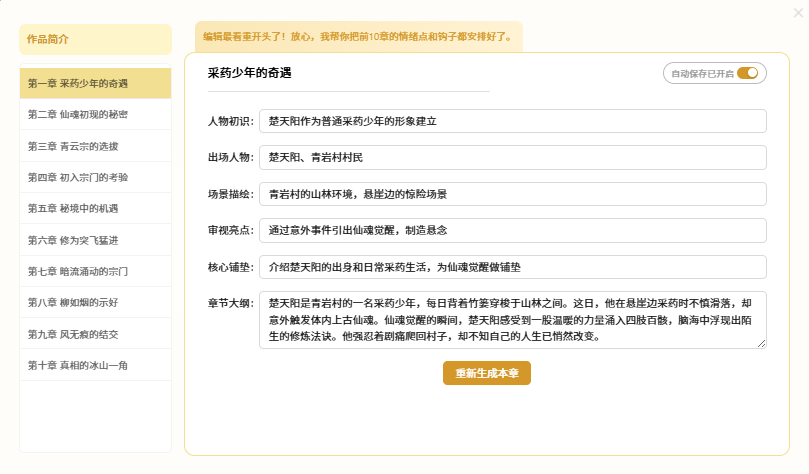Select 第九章 风无痕的结交
809x474 pixels.
[95, 334]
